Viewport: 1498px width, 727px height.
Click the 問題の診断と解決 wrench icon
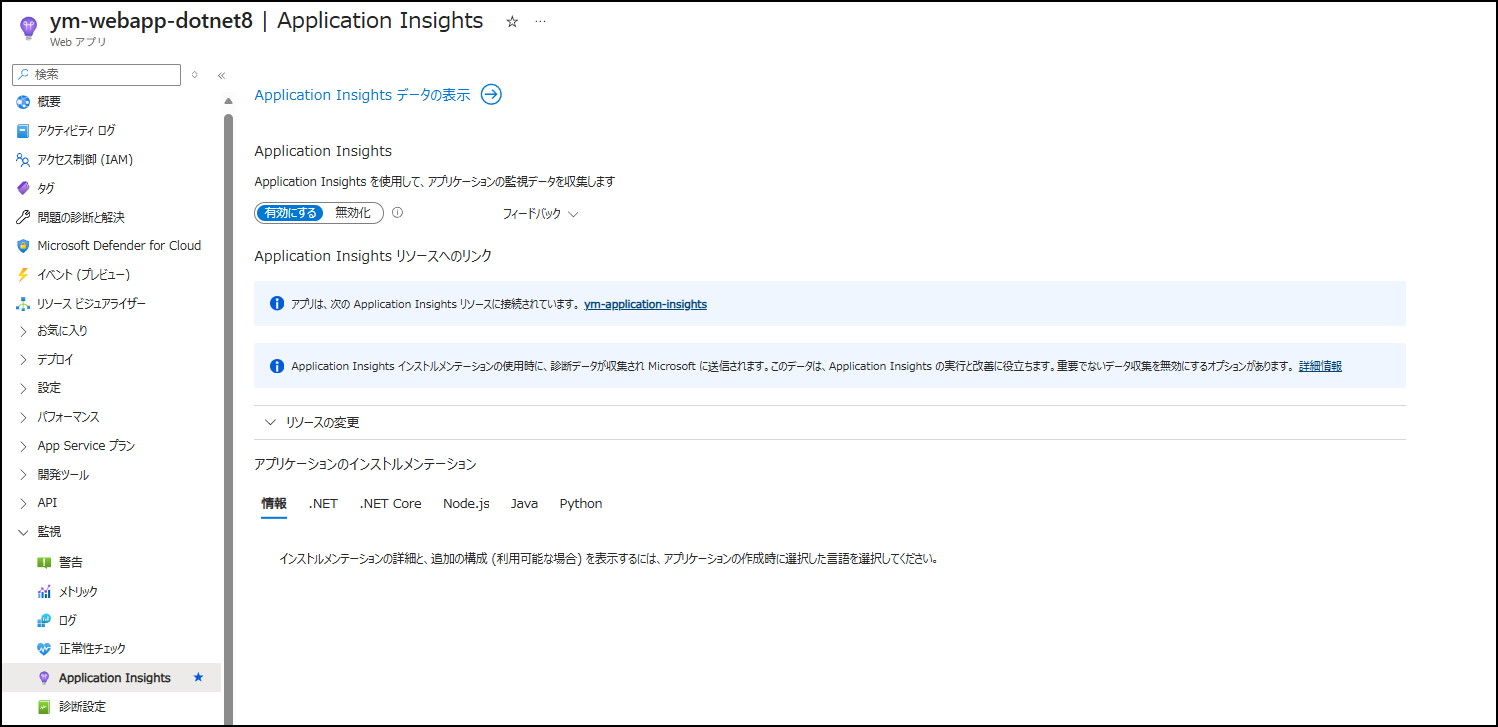click(x=23, y=217)
